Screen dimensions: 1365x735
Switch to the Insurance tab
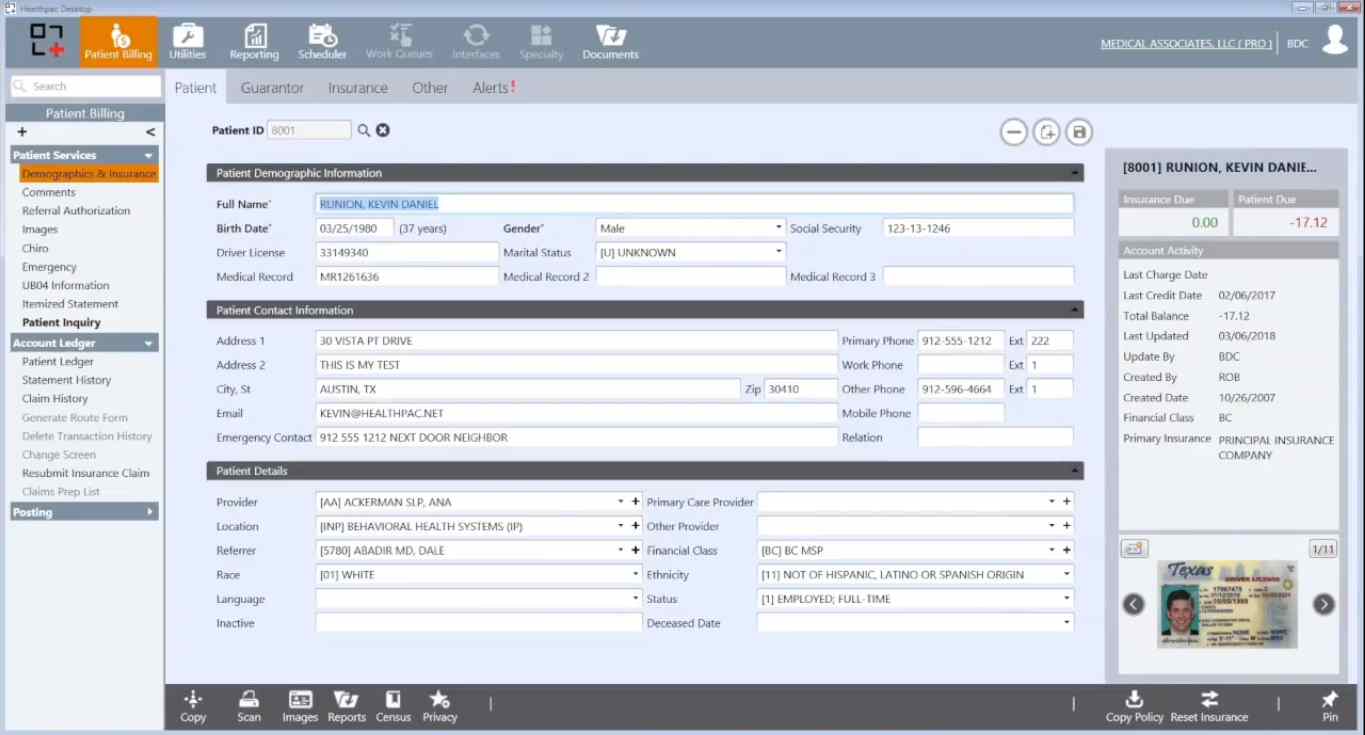point(357,88)
